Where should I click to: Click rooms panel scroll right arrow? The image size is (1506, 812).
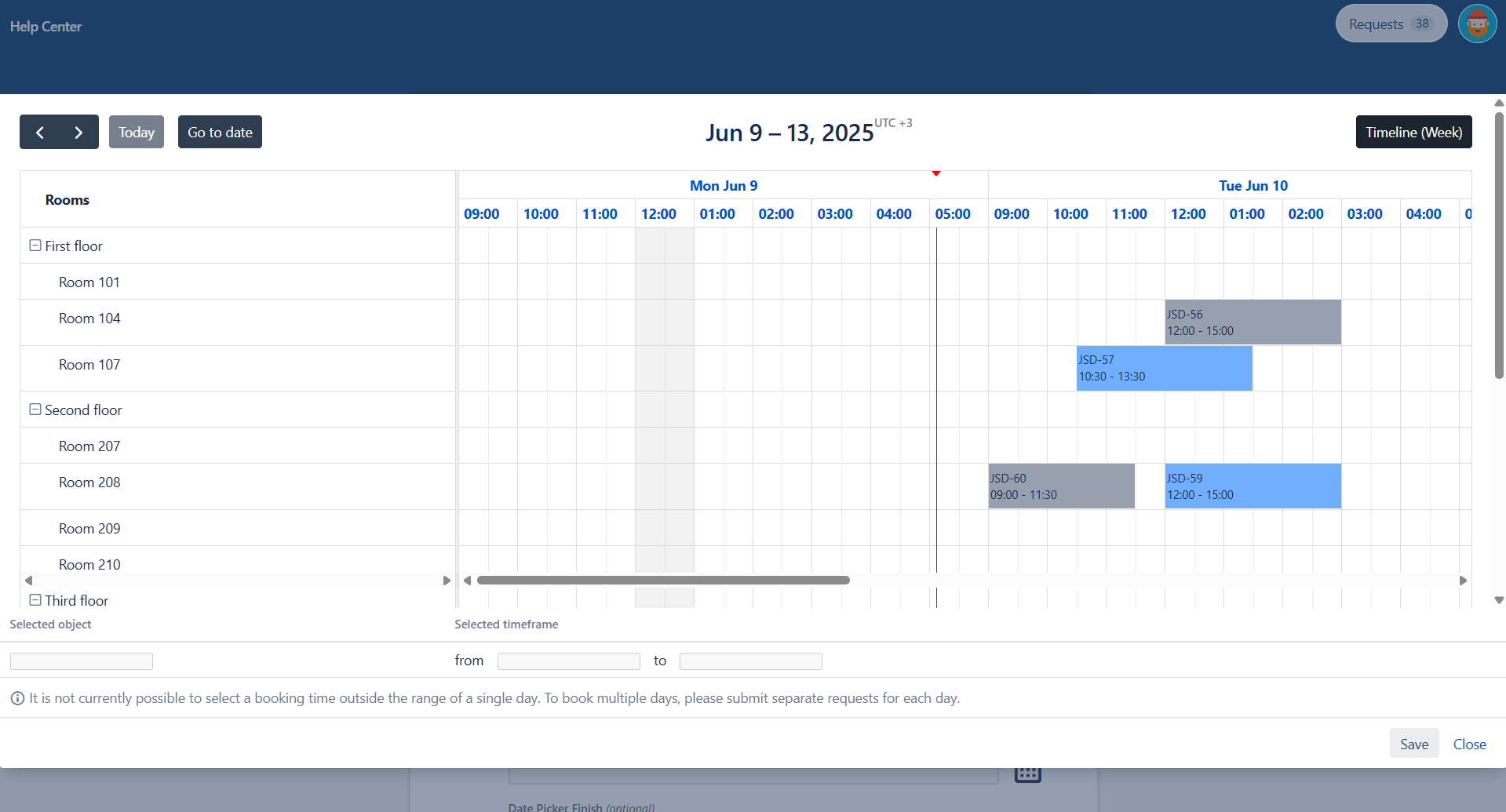point(447,581)
